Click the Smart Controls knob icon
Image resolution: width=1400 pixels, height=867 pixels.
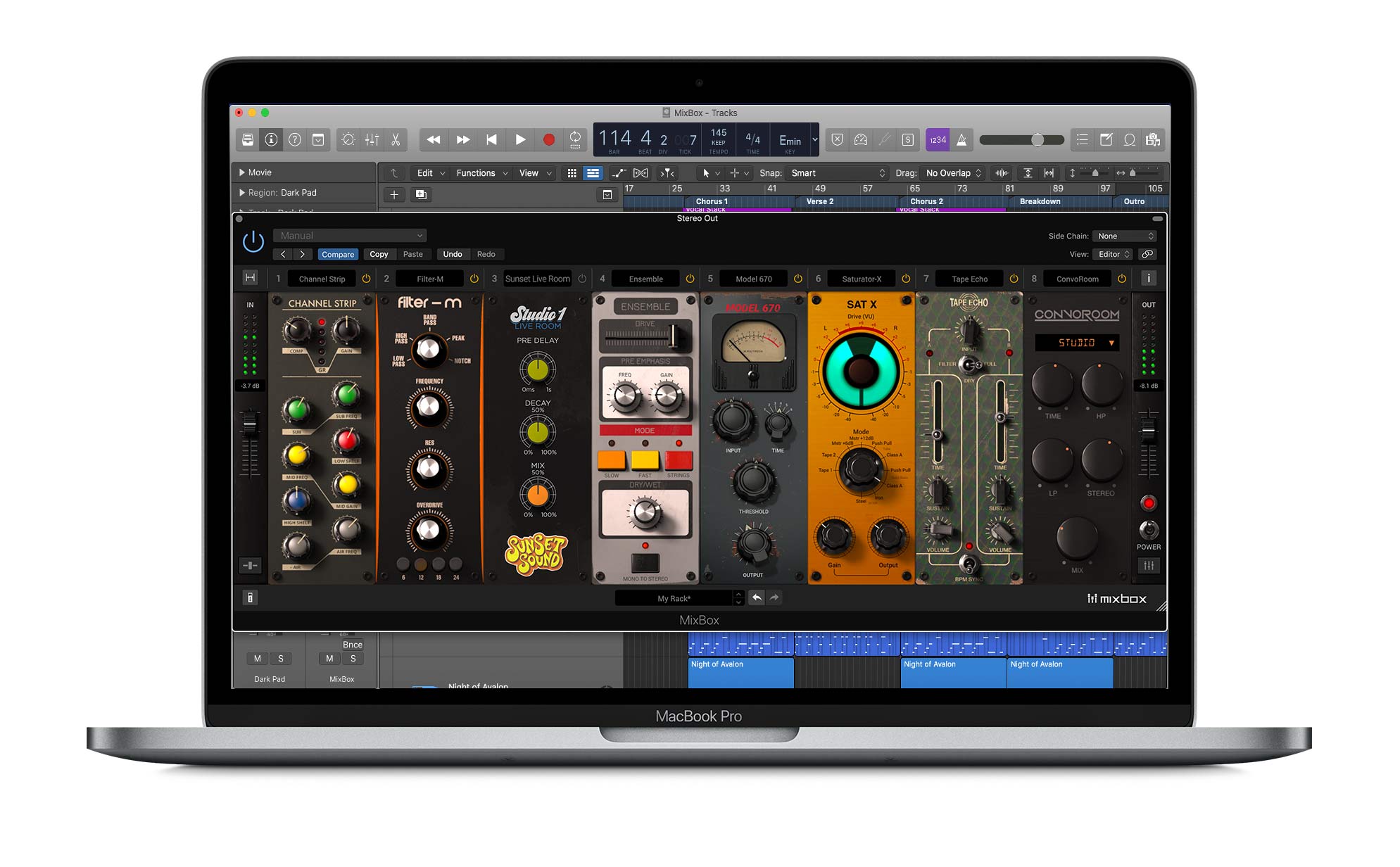click(x=347, y=139)
